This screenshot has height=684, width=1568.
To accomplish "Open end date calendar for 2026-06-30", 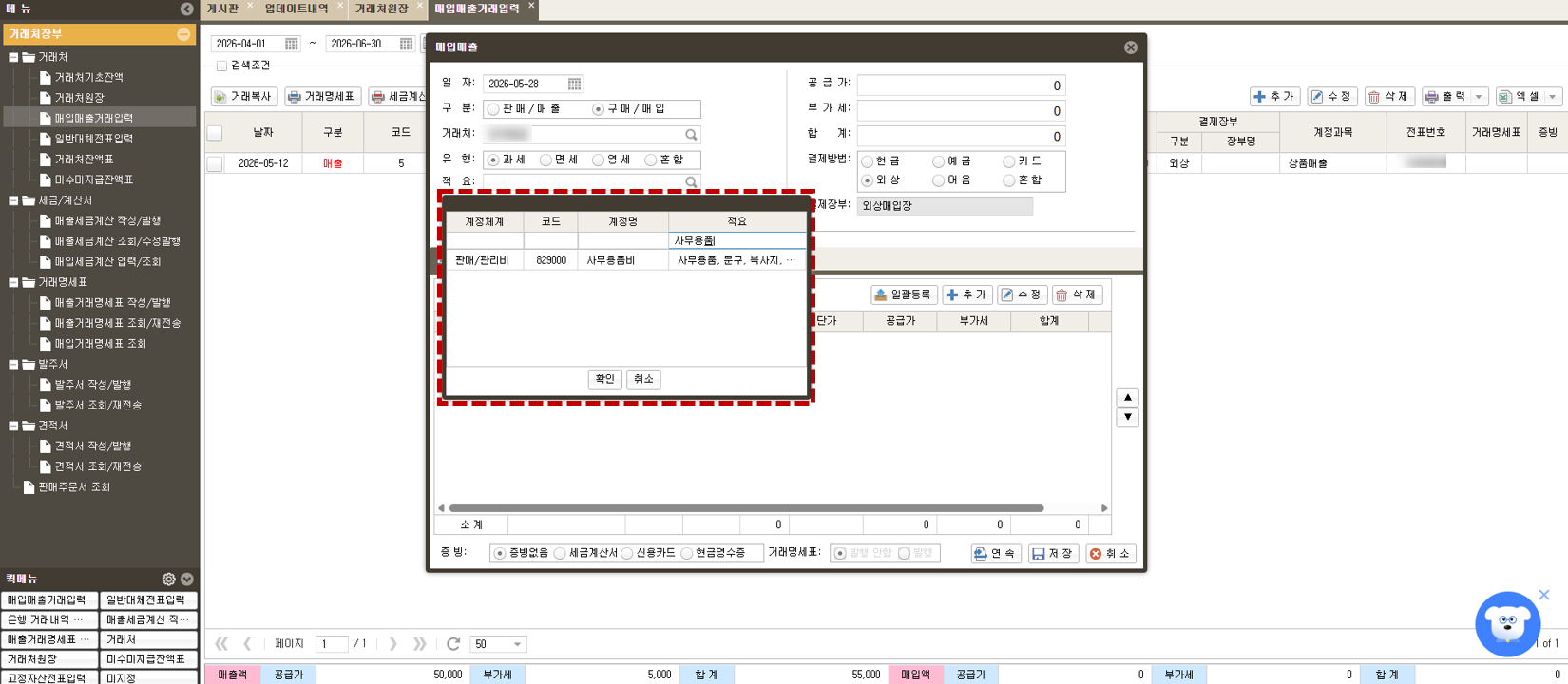I will point(406,44).
